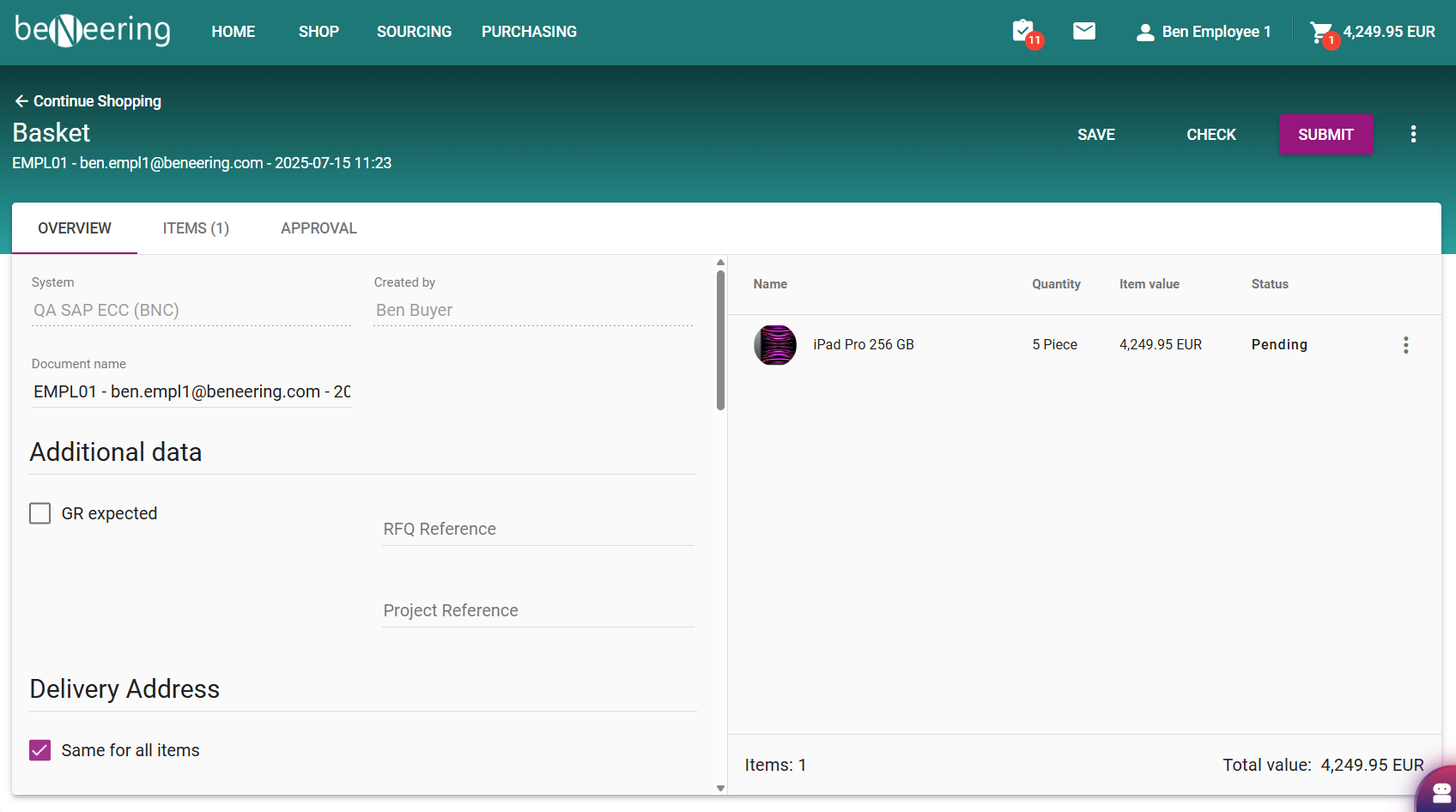Click the Continue Shopping back arrow
The width and height of the screenshot is (1456, 812).
pos(21,101)
